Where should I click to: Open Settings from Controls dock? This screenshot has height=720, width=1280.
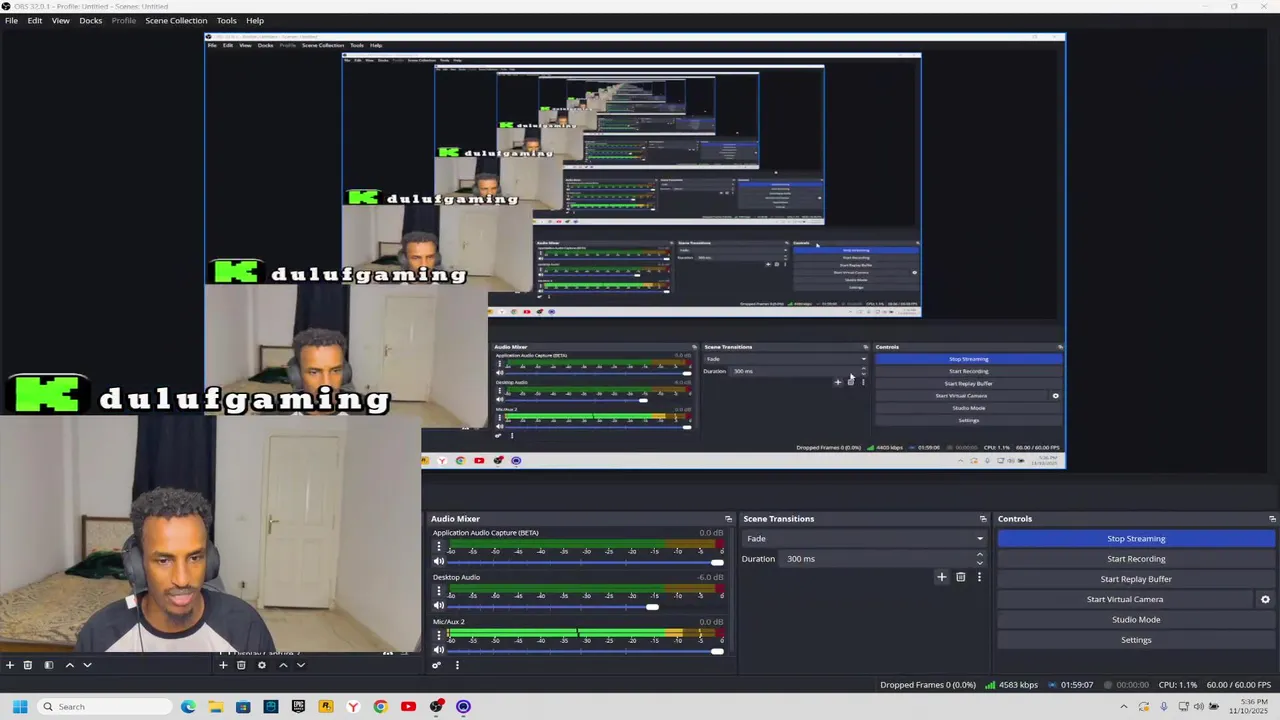coord(1136,640)
